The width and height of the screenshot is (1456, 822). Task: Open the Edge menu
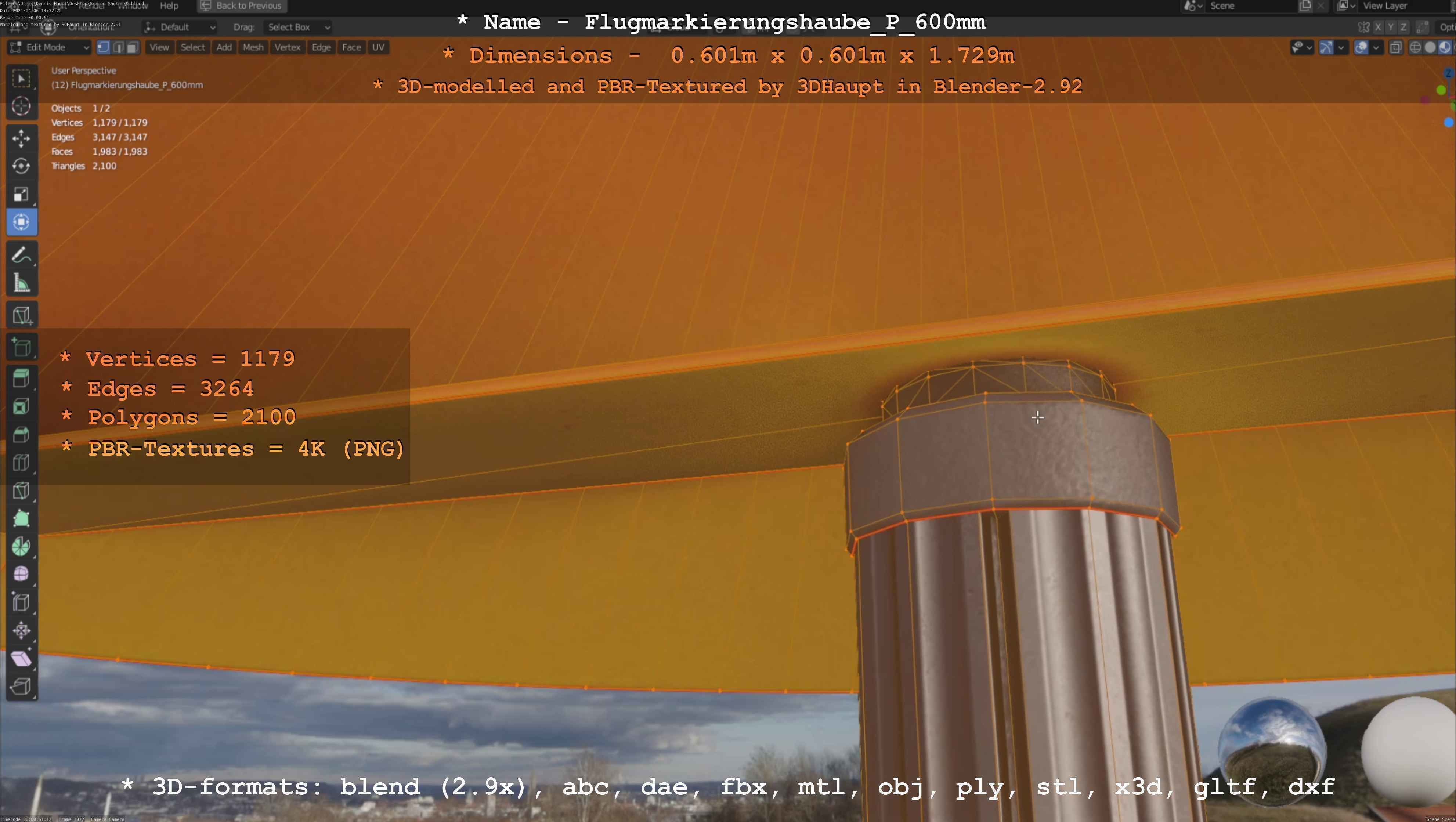pyautogui.click(x=321, y=47)
